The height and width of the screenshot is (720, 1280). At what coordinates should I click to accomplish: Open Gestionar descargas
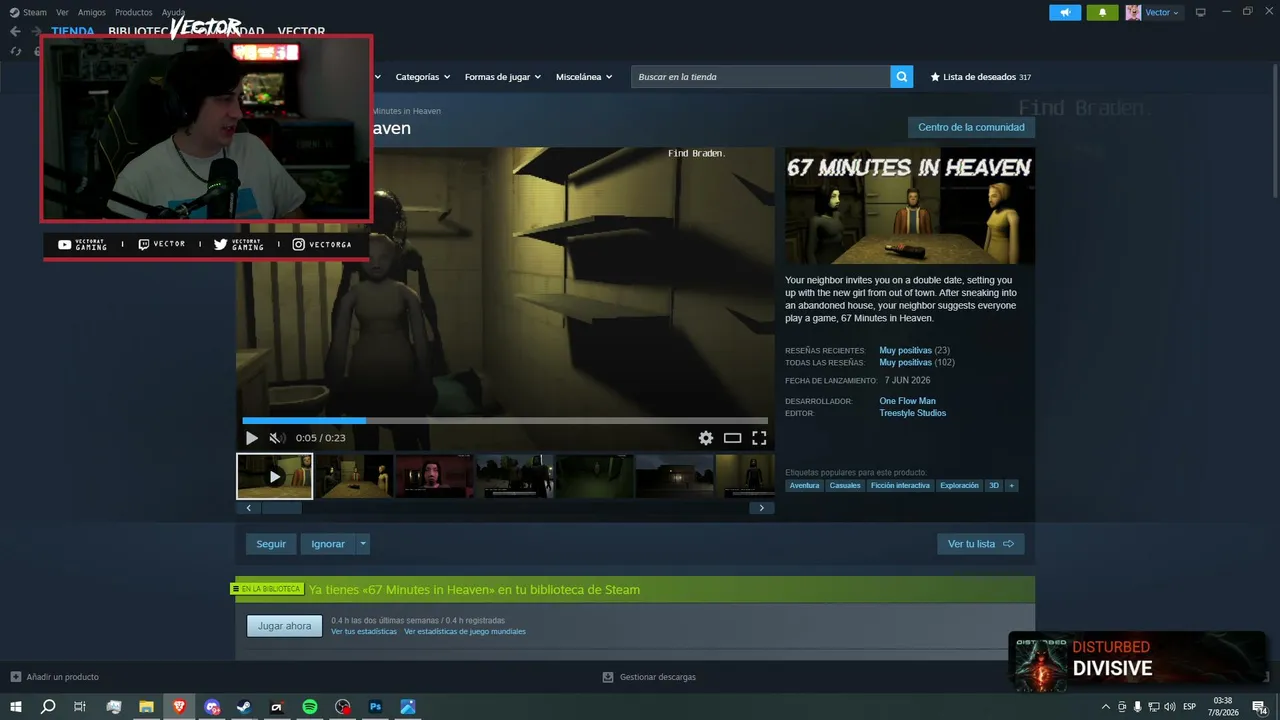point(649,677)
